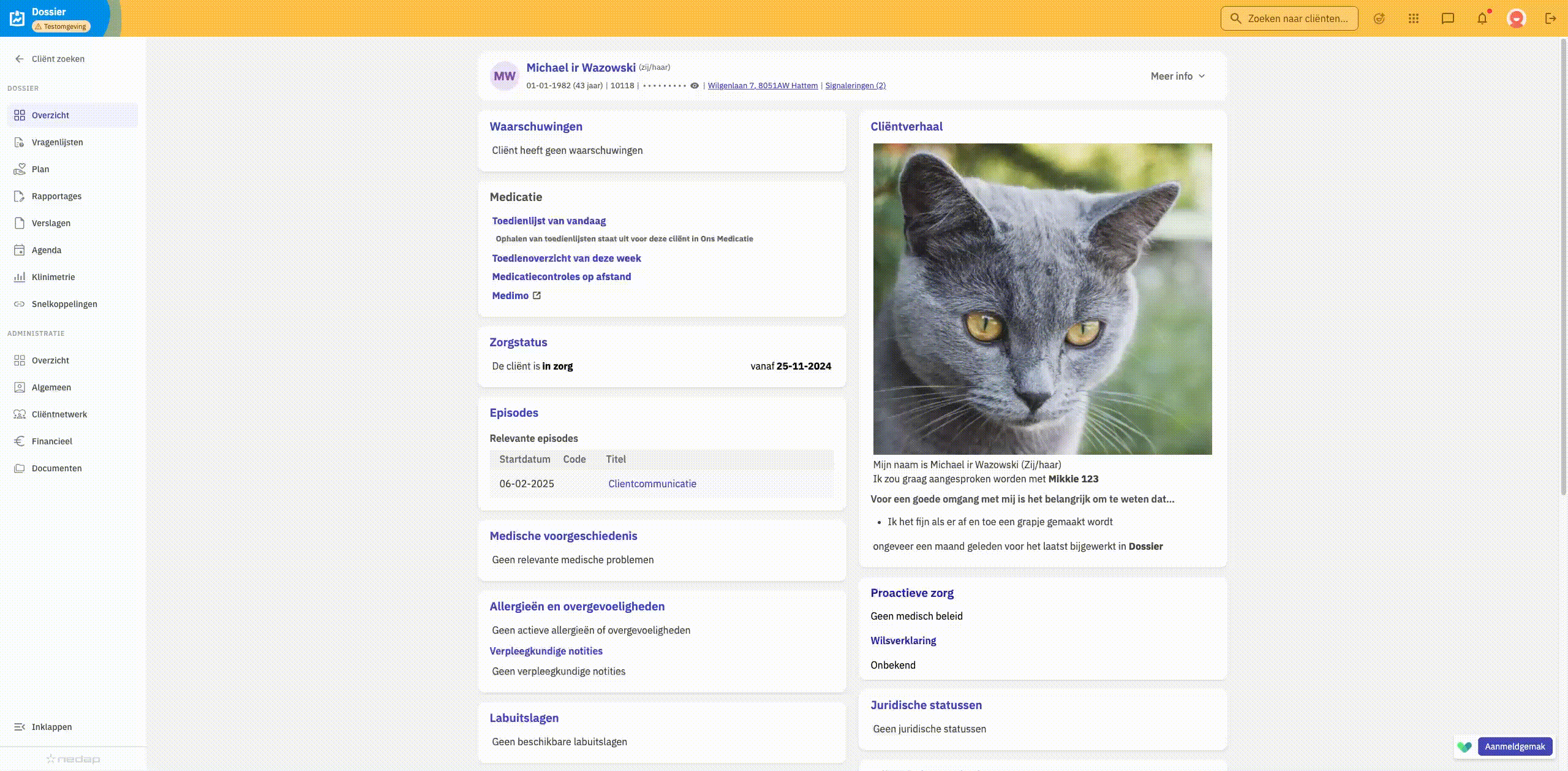Image resolution: width=1568 pixels, height=771 pixels.
Task: Click the cat photo in Cliëntverhaal
Action: [x=1042, y=298]
